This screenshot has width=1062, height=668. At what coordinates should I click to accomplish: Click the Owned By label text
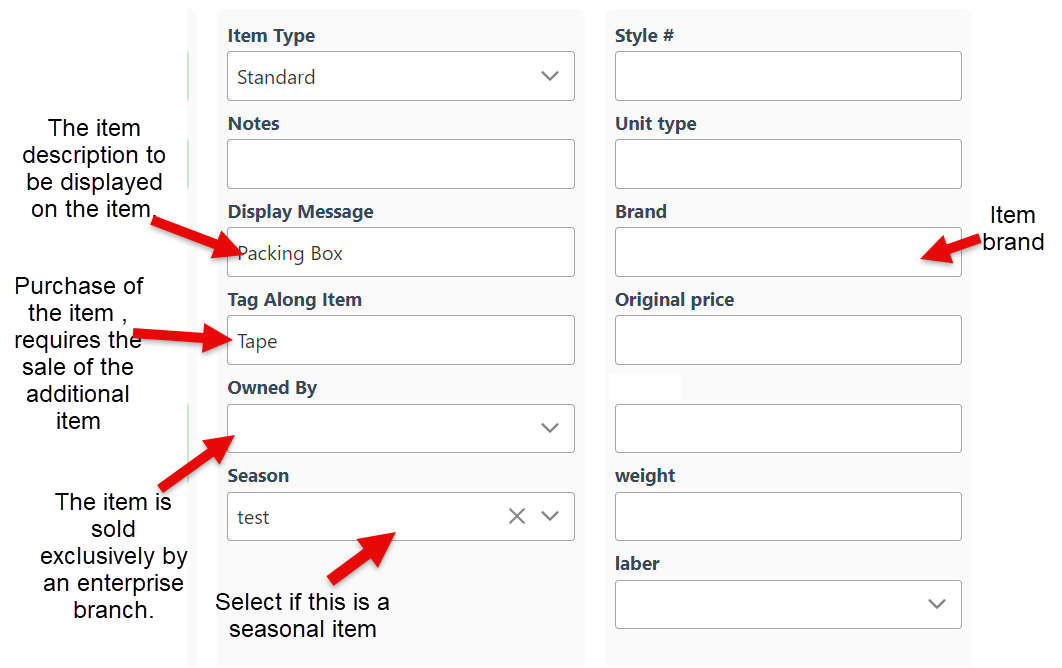(x=272, y=388)
